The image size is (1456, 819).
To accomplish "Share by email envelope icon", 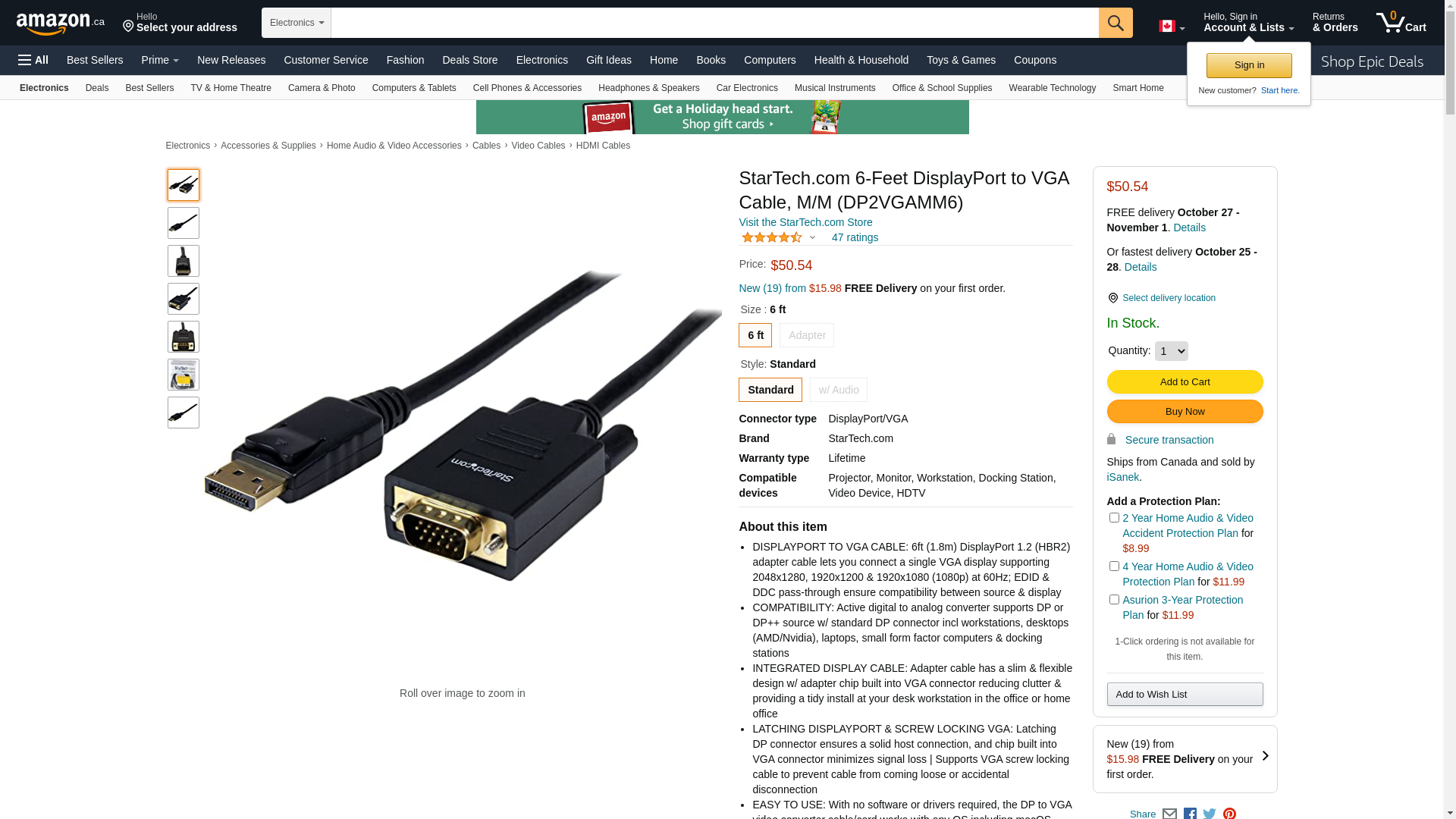I will 1169,813.
